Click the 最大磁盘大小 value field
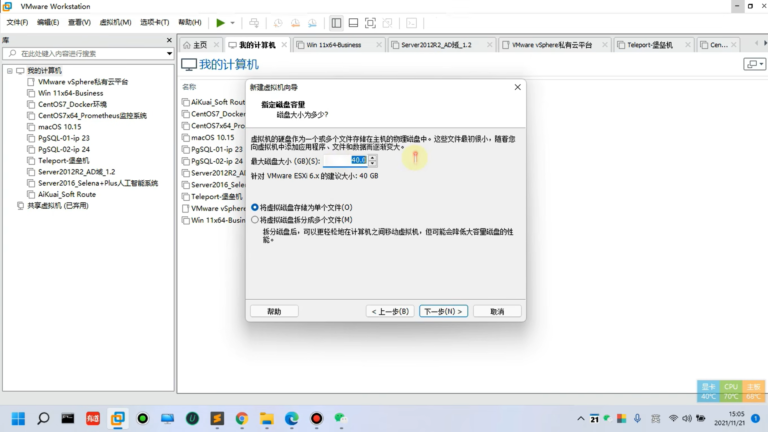Image resolution: width=768 pixels, height=432 pixels. tap(345, 160)
